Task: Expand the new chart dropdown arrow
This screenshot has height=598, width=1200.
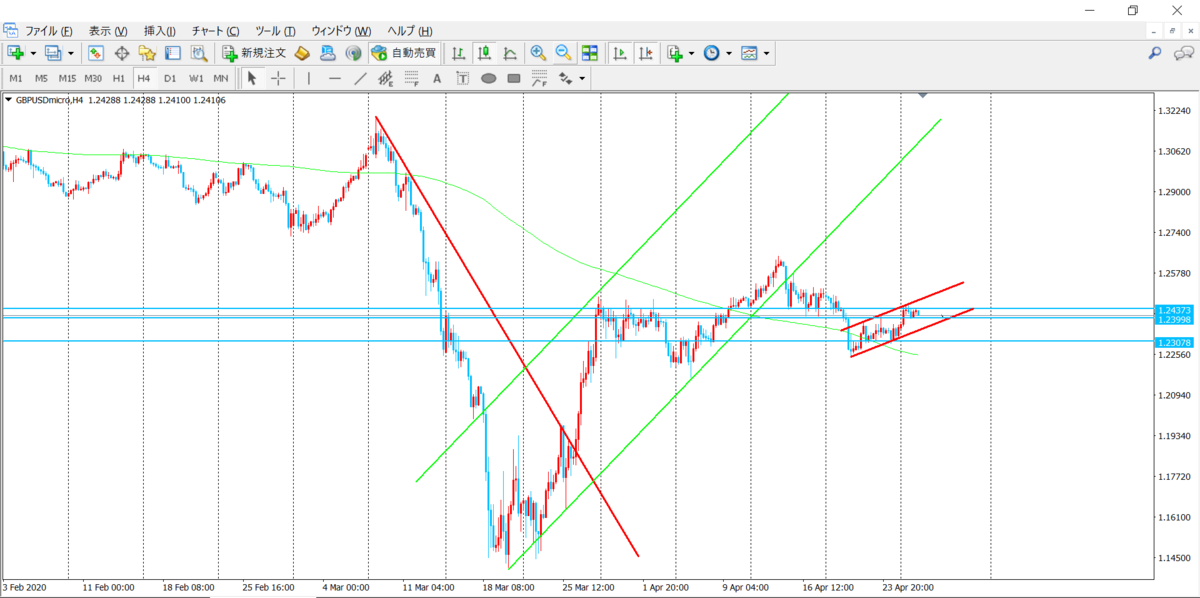Action: (x=33, y=53)
